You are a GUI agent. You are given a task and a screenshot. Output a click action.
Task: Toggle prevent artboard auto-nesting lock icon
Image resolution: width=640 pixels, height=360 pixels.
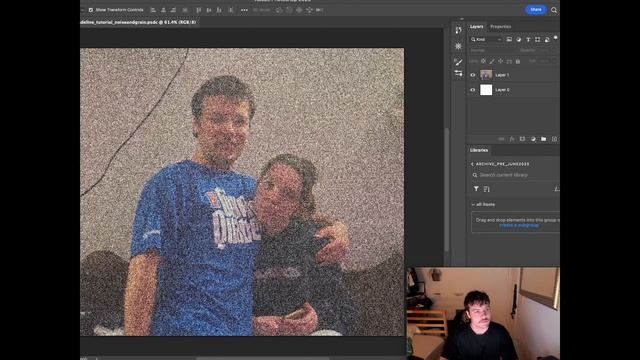509,61
